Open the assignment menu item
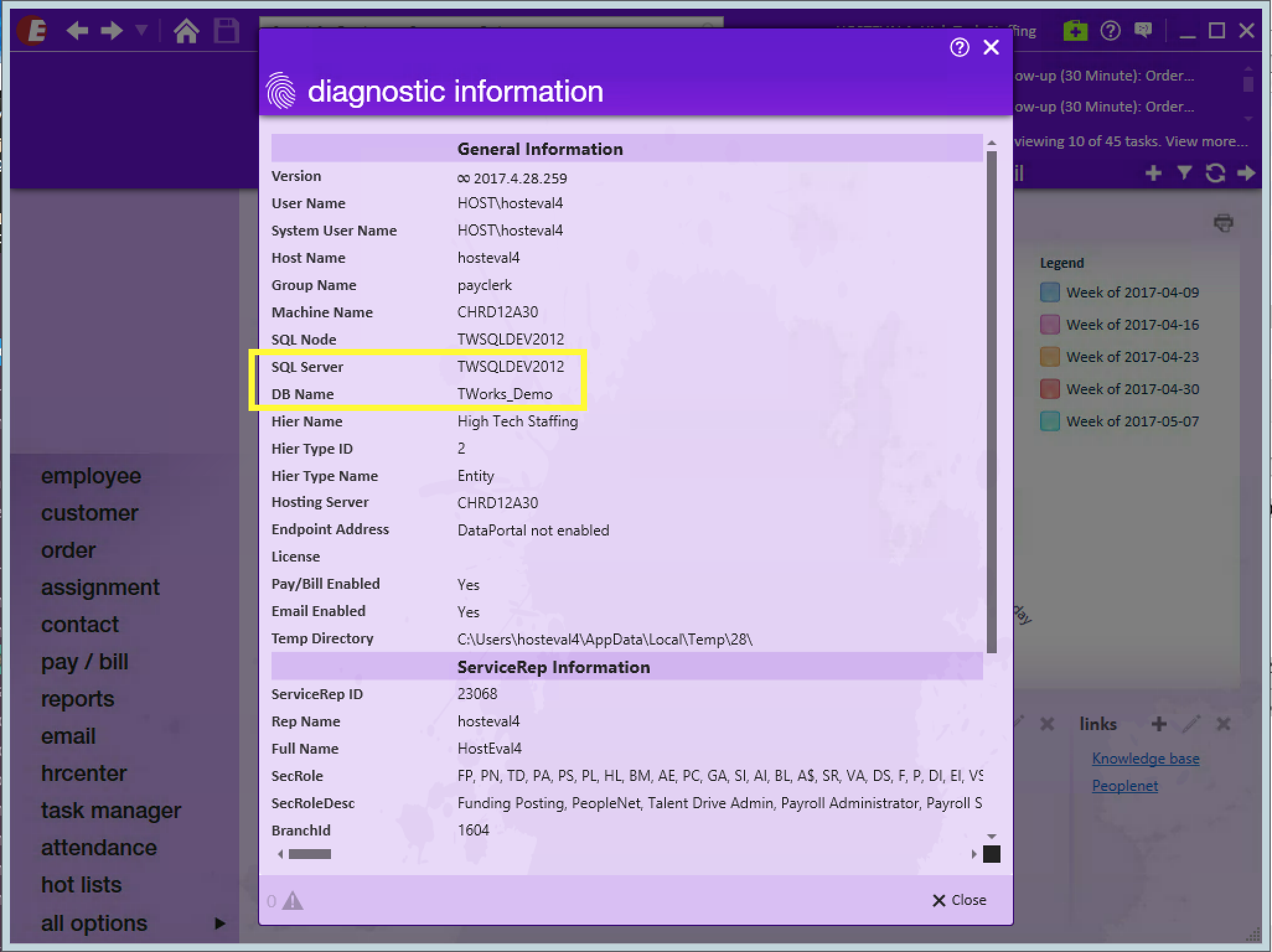 (100, 588)
